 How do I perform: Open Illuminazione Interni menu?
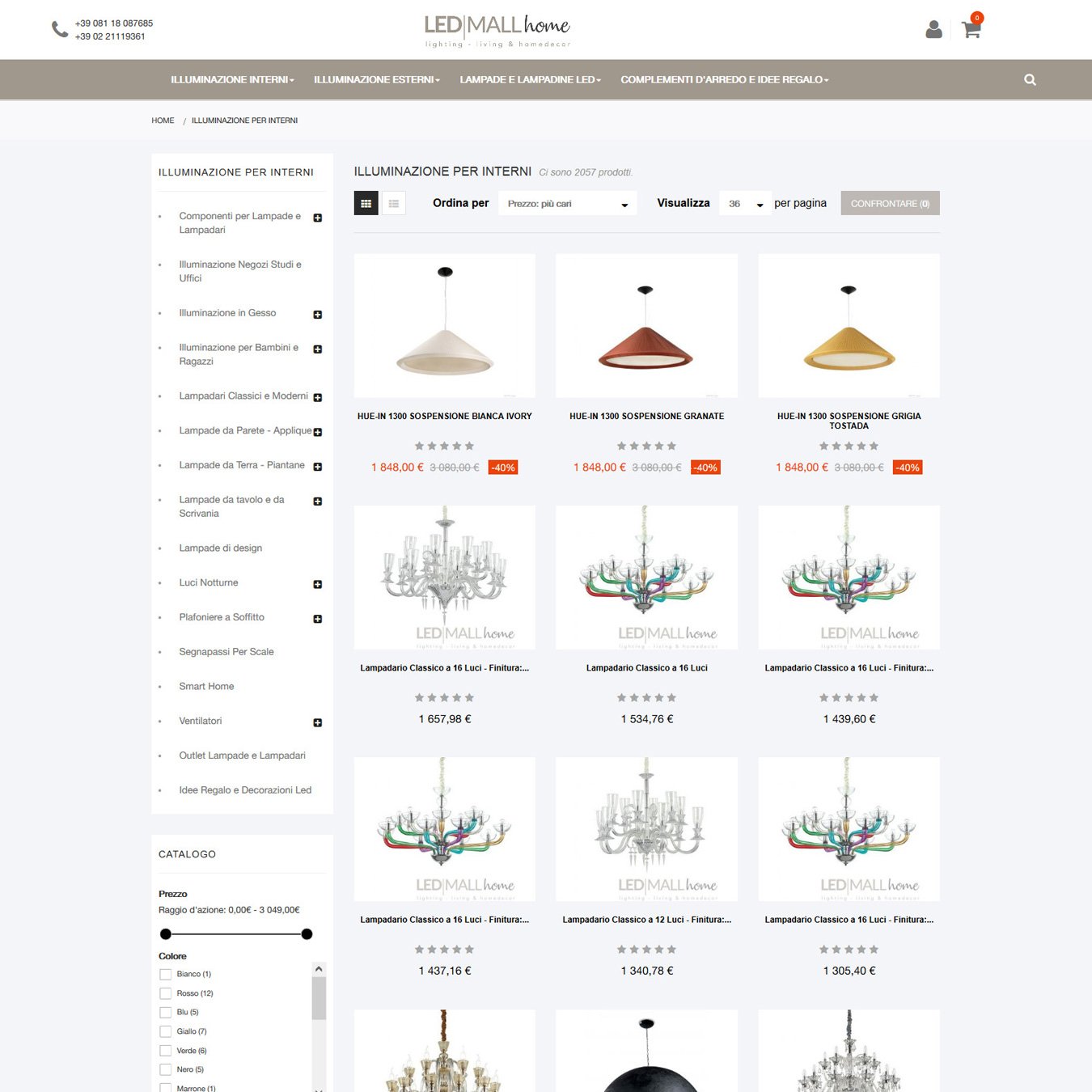(232, 79)
